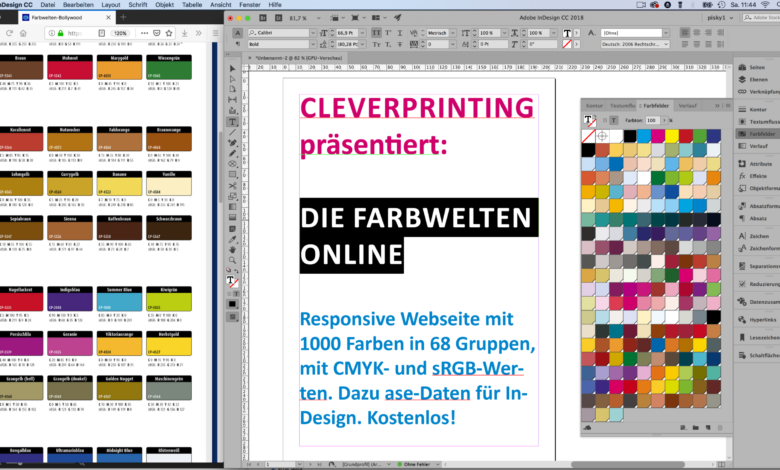Toggle All Caps TT button
Viewport: 780px width, 470px height.
pos(377,33)
